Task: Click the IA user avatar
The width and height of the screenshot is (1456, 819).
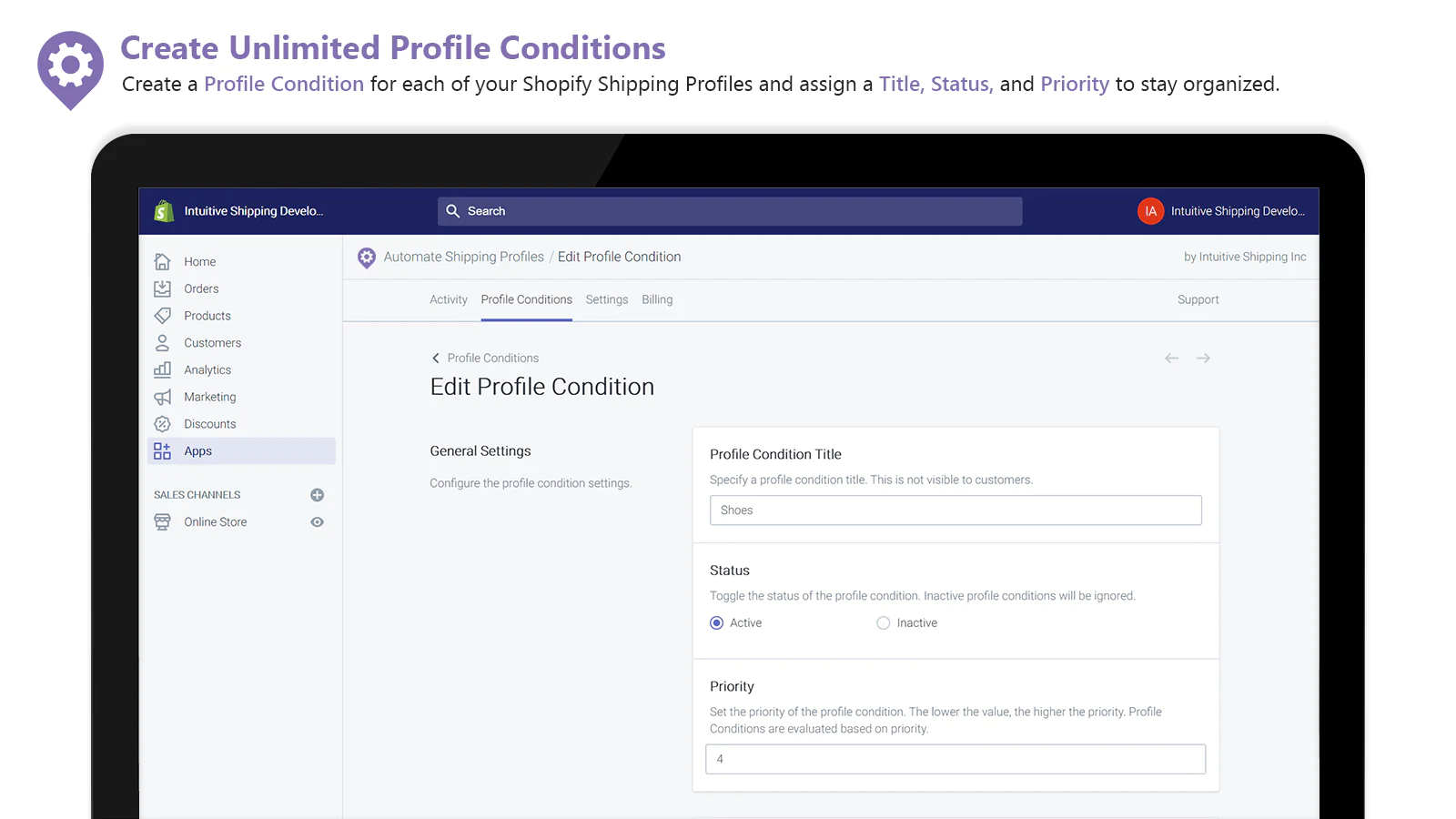Action: point(1150,211)
